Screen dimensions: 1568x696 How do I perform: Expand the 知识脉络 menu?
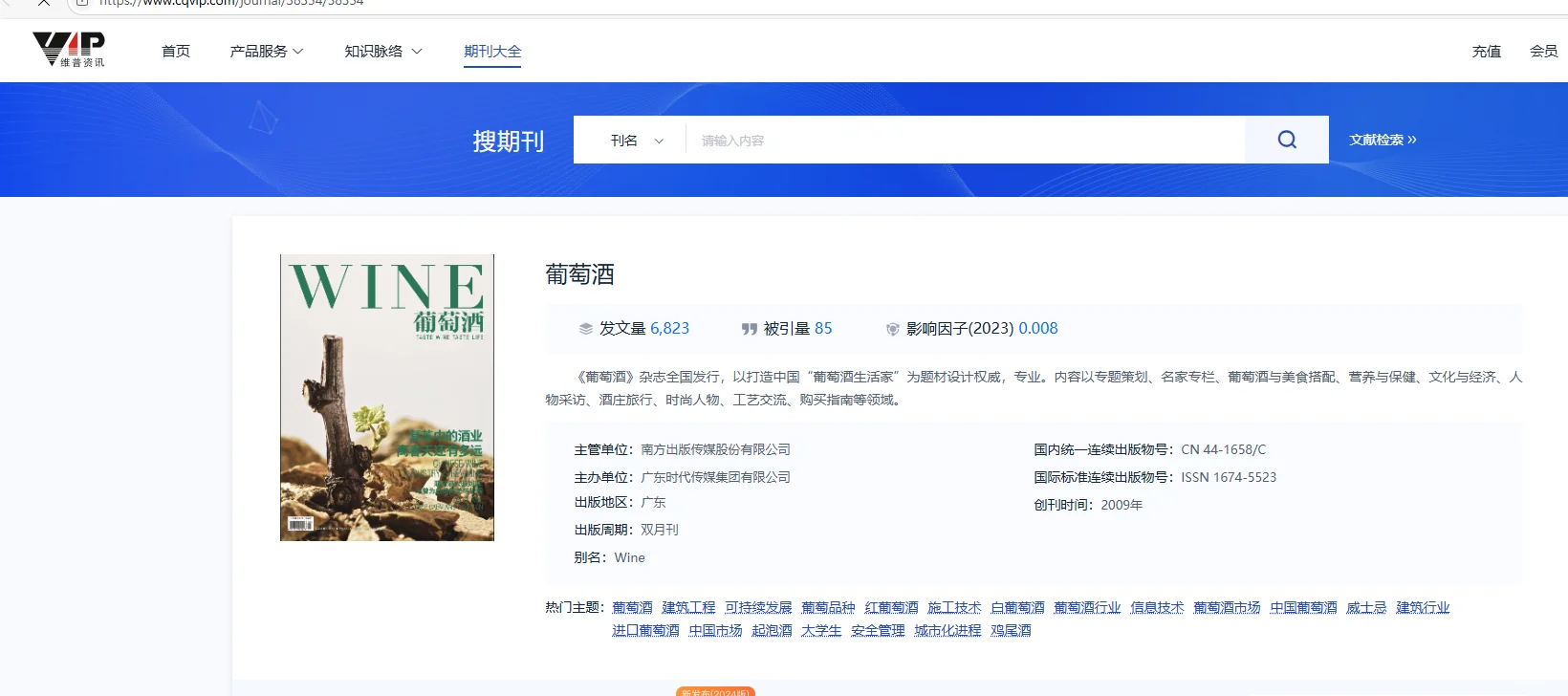pyautogui.click(x=383, y=52)
